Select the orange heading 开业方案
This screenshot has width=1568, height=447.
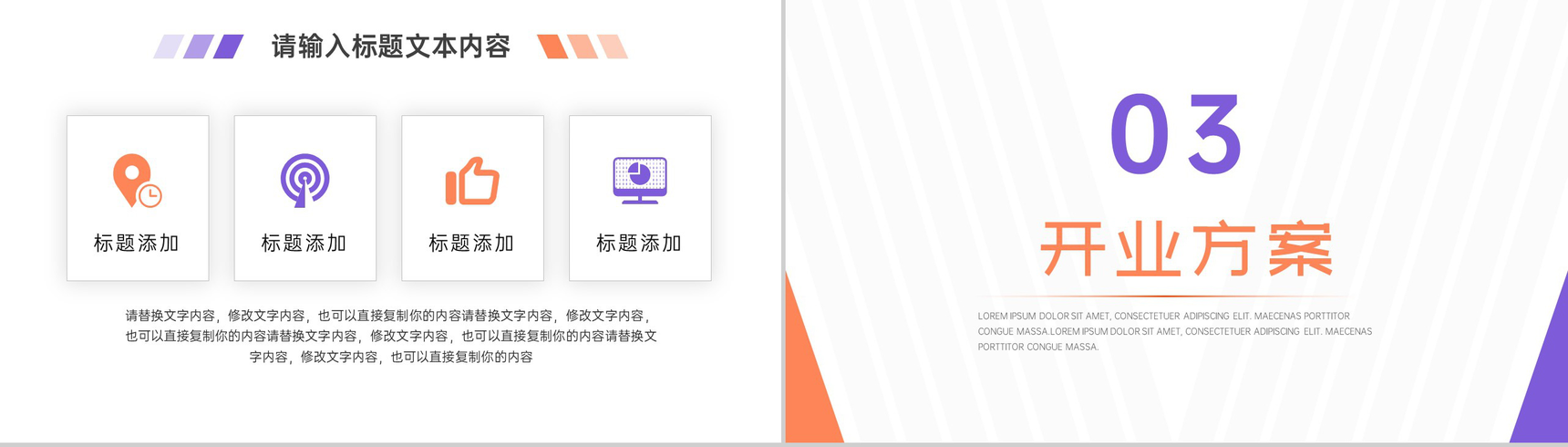[x=1187, y=249]
